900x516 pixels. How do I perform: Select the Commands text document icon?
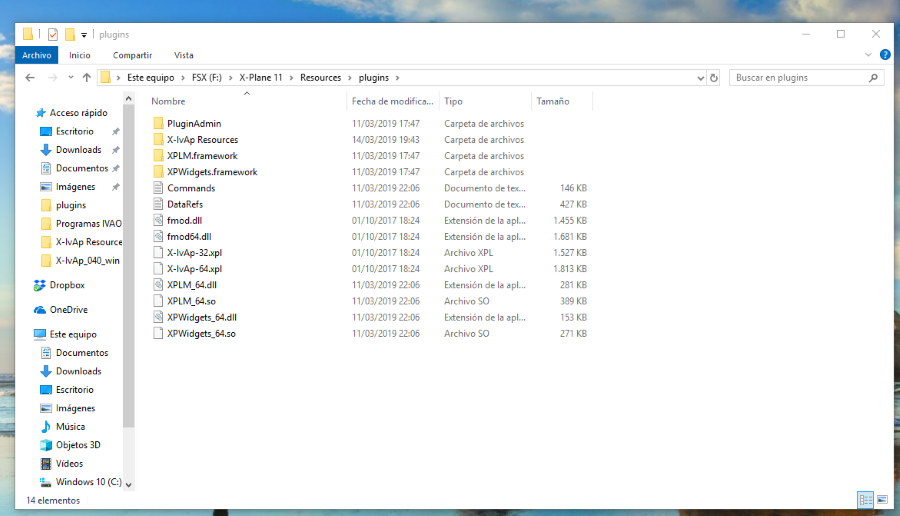158,188
